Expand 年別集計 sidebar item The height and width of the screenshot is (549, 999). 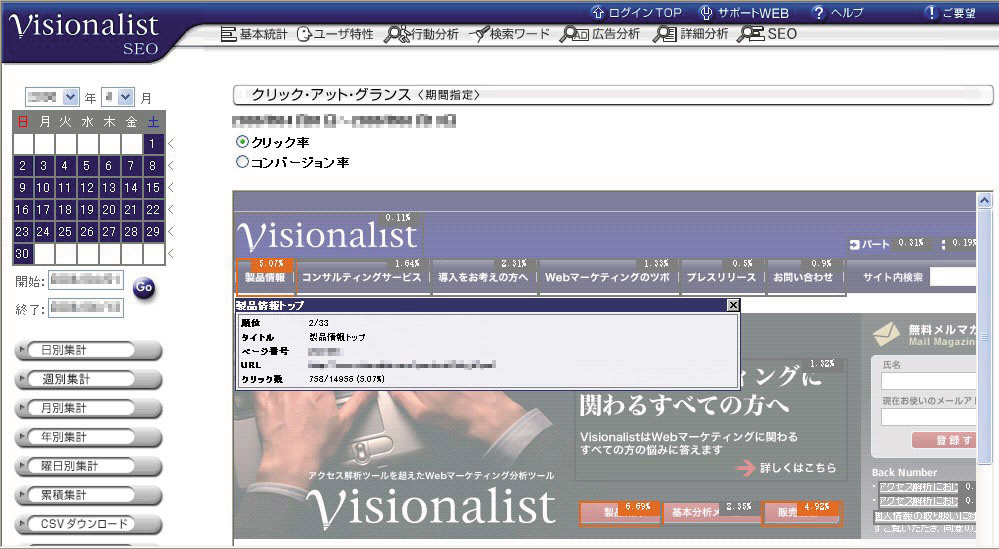(88, 438)
